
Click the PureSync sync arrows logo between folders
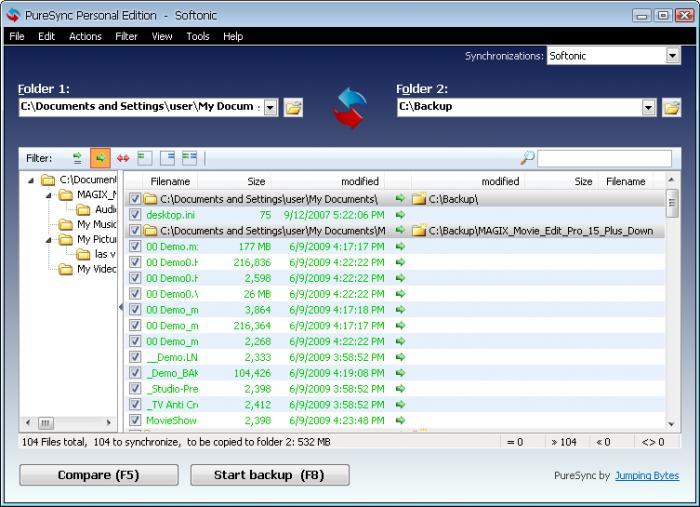click(x=350, y=108)
